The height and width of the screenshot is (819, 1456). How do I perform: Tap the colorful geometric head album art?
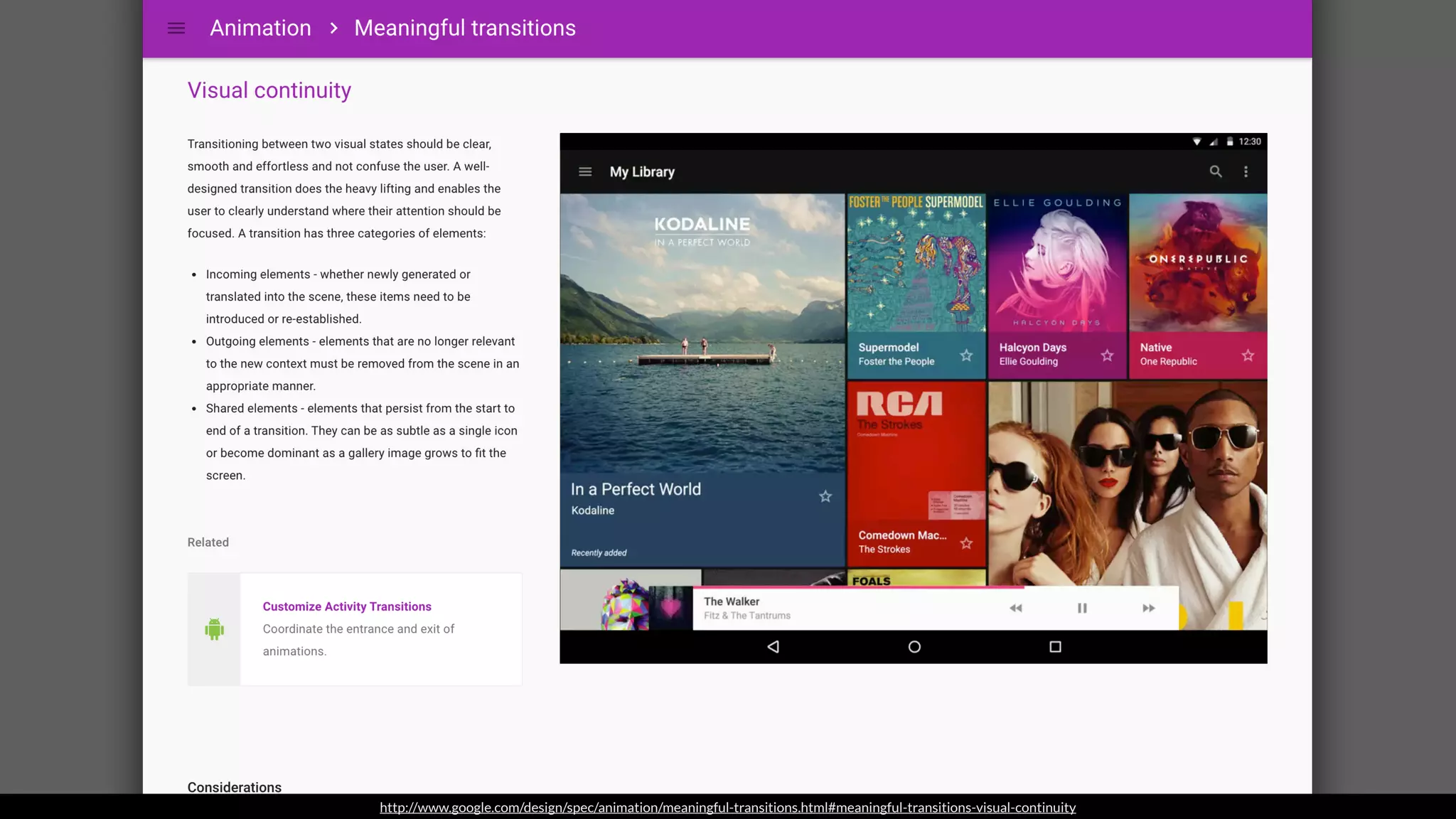pos(625,604)
